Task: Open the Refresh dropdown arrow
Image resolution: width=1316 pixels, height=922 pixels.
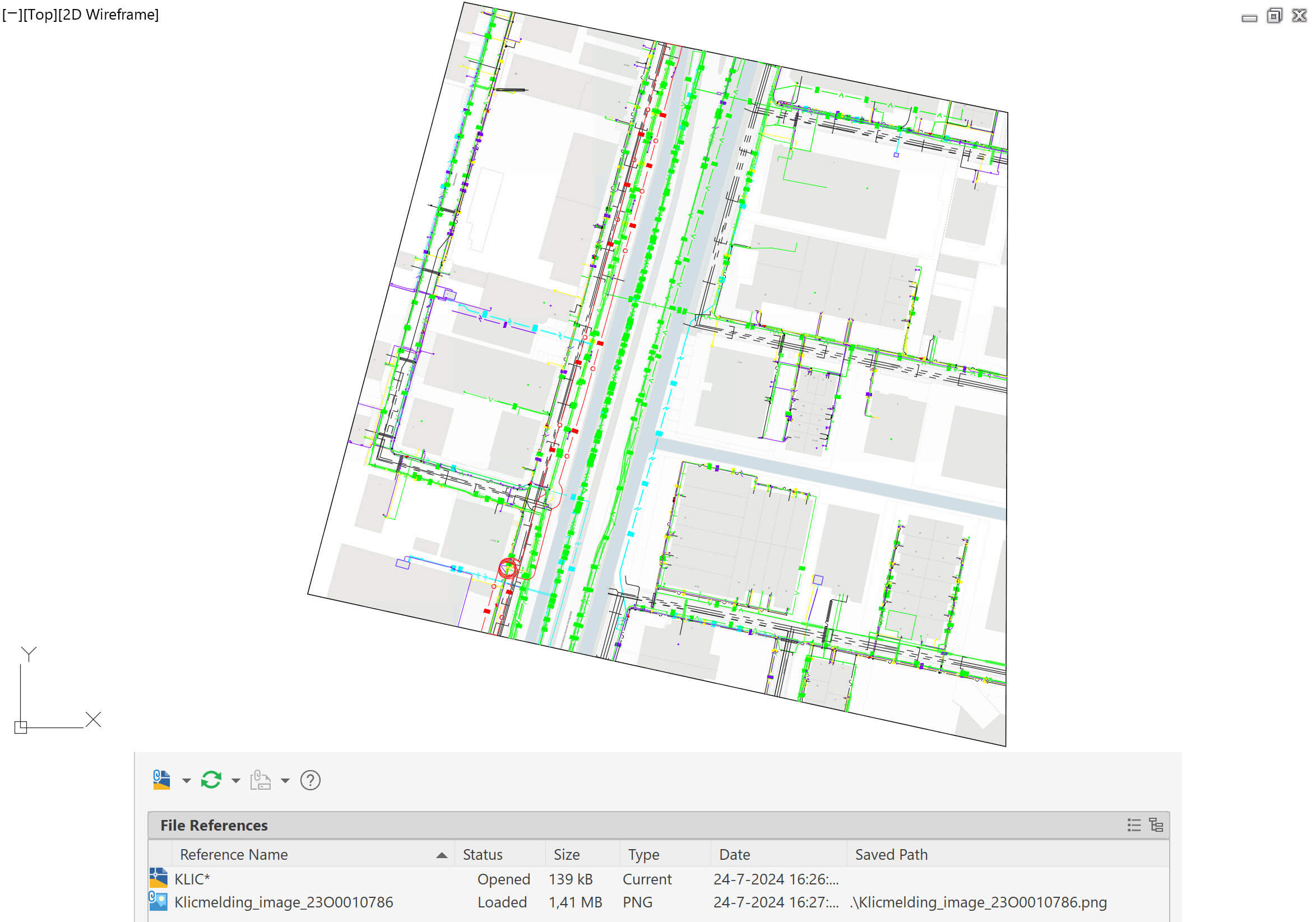Action: click(235, 780)
